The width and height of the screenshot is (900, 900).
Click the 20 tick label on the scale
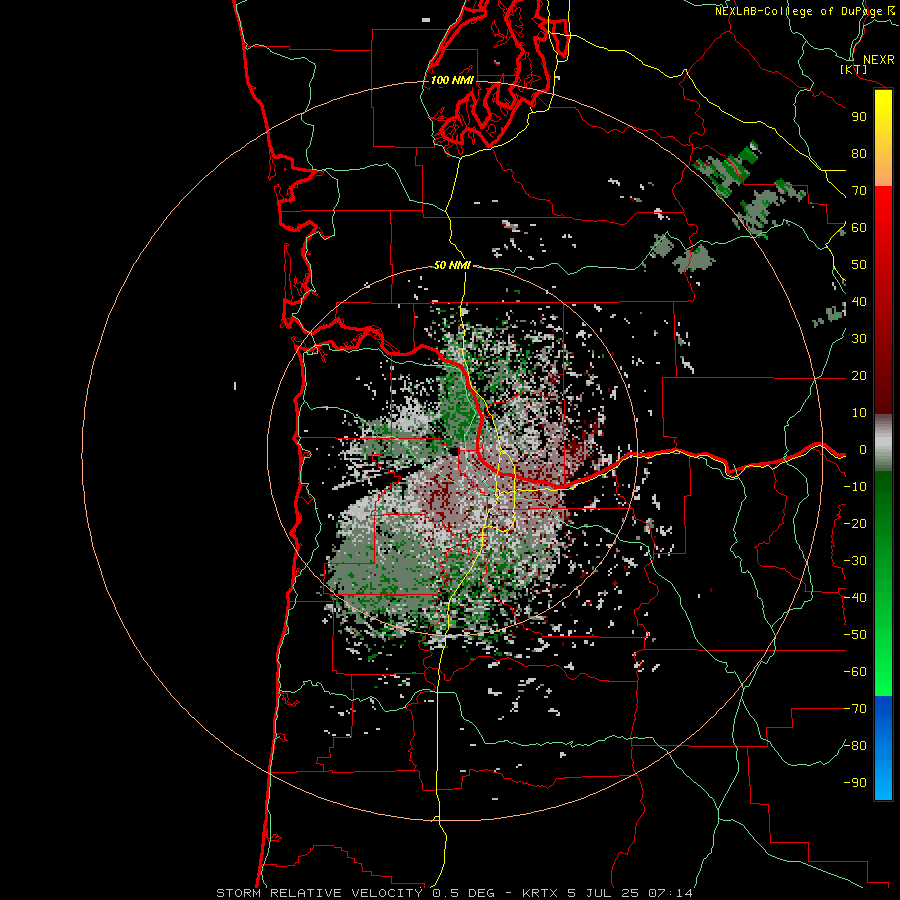pos(859,376)
